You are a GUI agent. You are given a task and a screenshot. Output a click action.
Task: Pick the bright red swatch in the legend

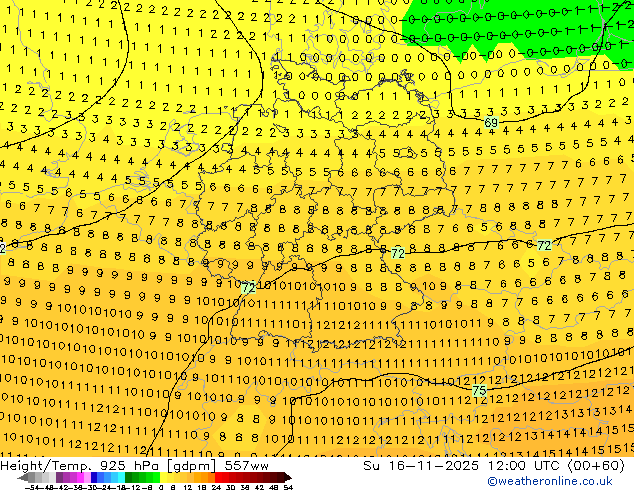click(x=218, y=478)
